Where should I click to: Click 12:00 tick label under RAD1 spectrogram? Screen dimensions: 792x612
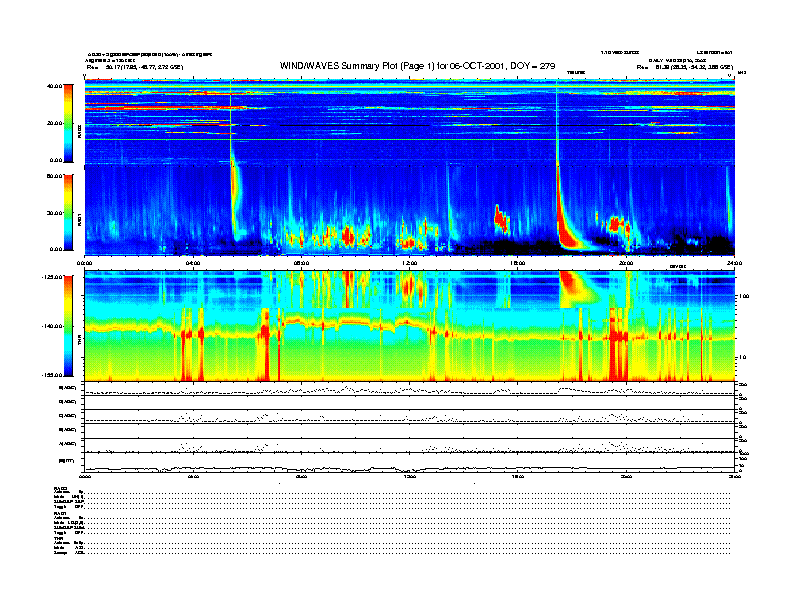[409, 263]
